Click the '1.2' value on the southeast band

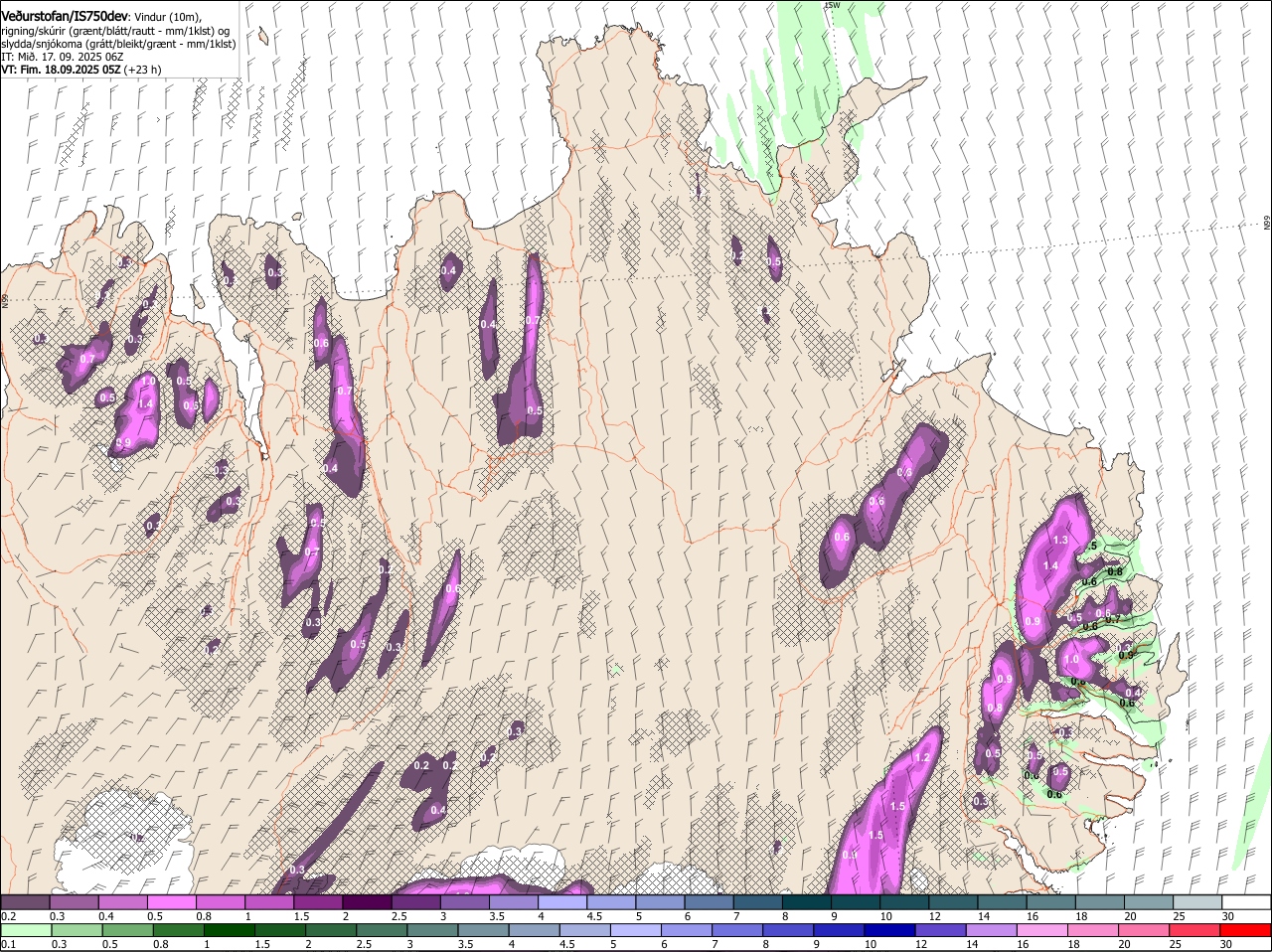921,757
